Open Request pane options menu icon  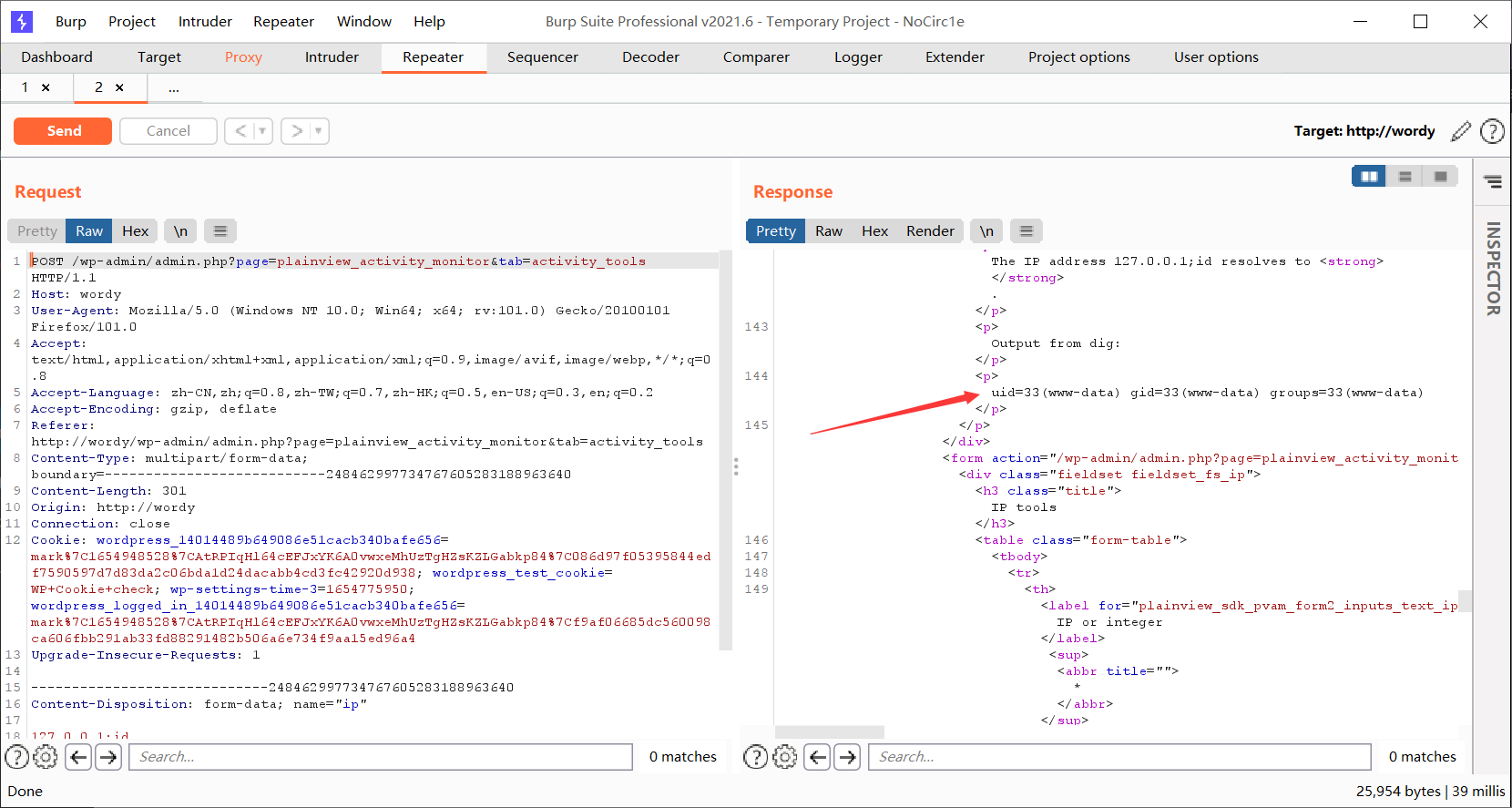point(220,231)
